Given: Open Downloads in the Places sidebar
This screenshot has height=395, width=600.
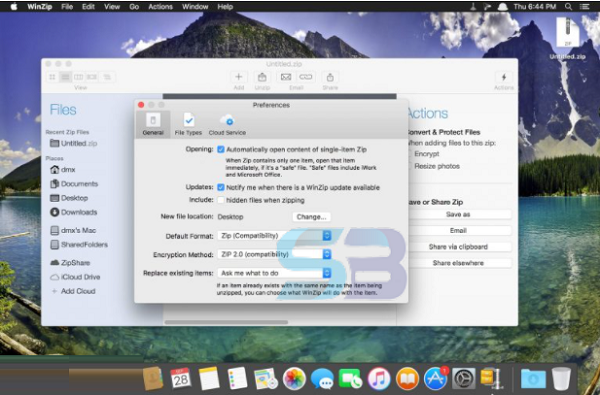Looking at the screenshot, I should 74,212.
